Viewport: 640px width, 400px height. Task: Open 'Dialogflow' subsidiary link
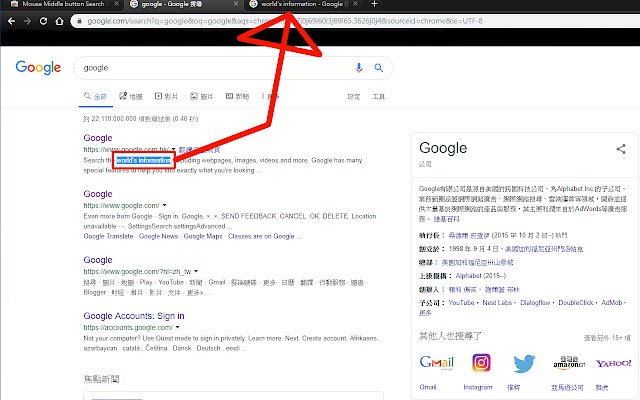click(535, 303)
